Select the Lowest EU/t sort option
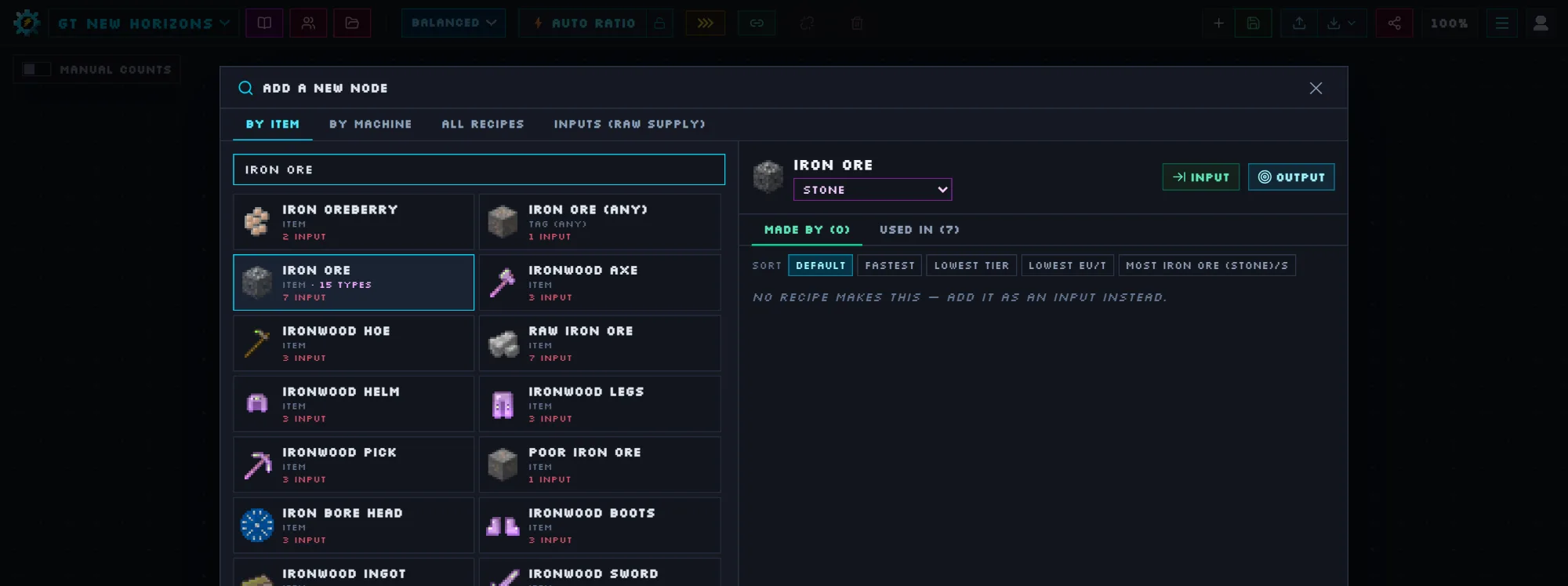1568x586 pixels. click(x=1067, y=265)
